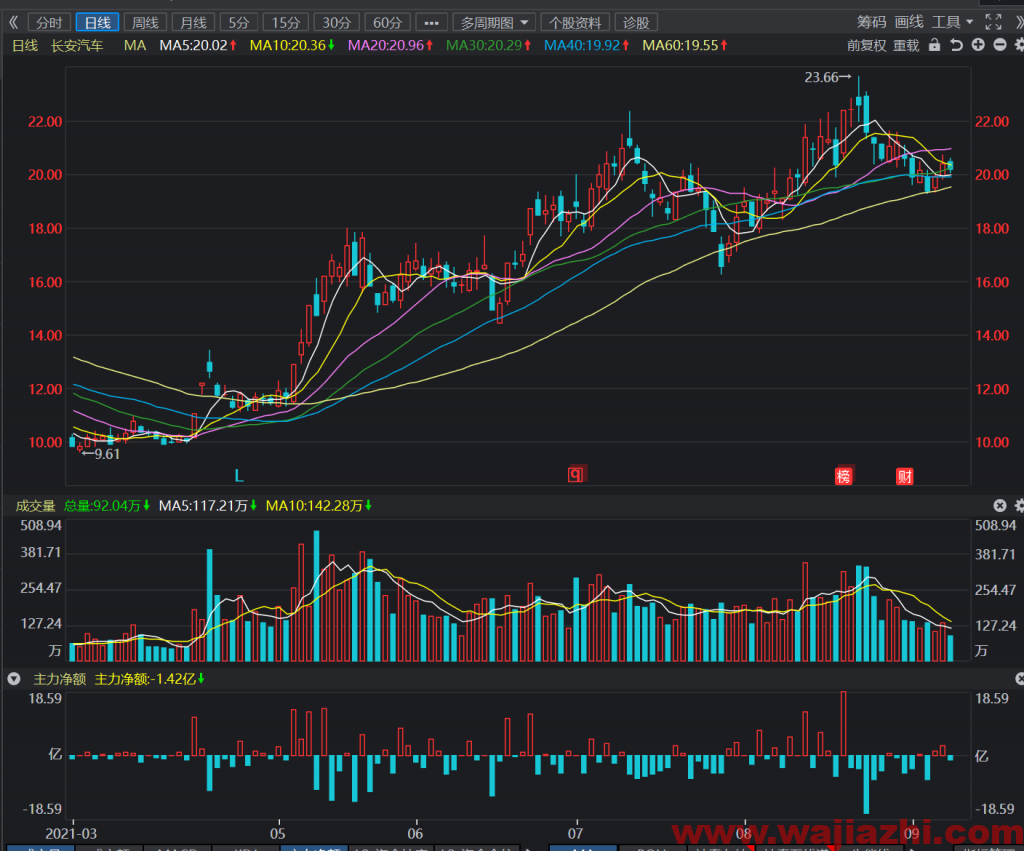Click MA60:19.55 indicator value

[684, 45]
